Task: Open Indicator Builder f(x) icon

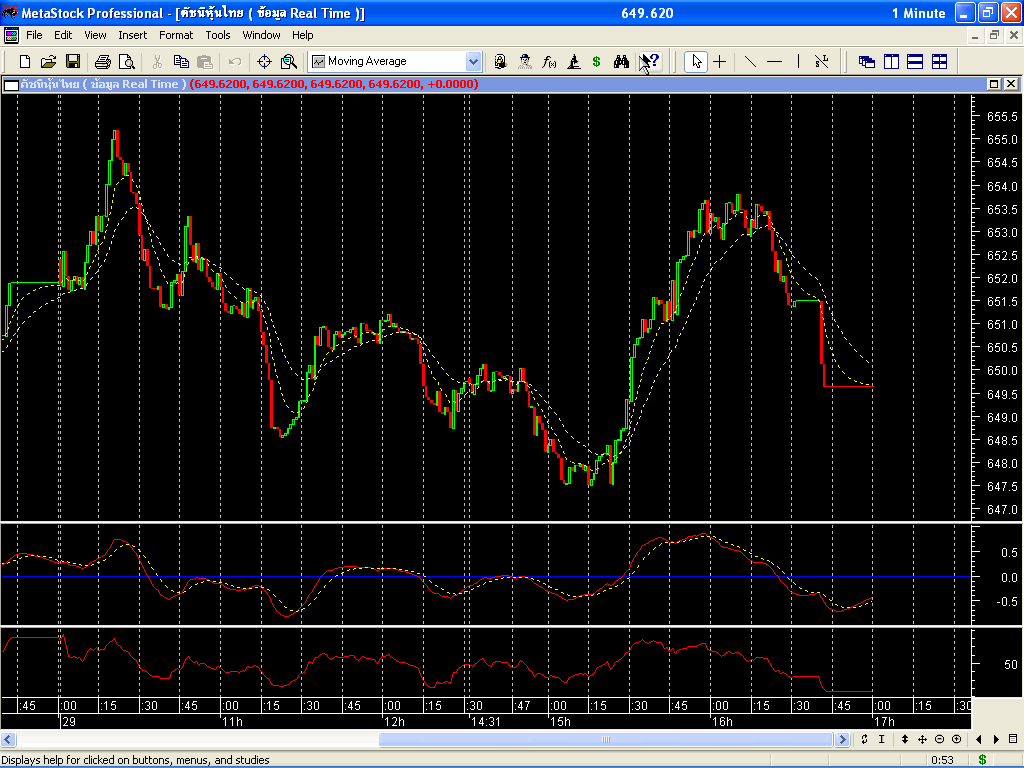Action: 549,61
